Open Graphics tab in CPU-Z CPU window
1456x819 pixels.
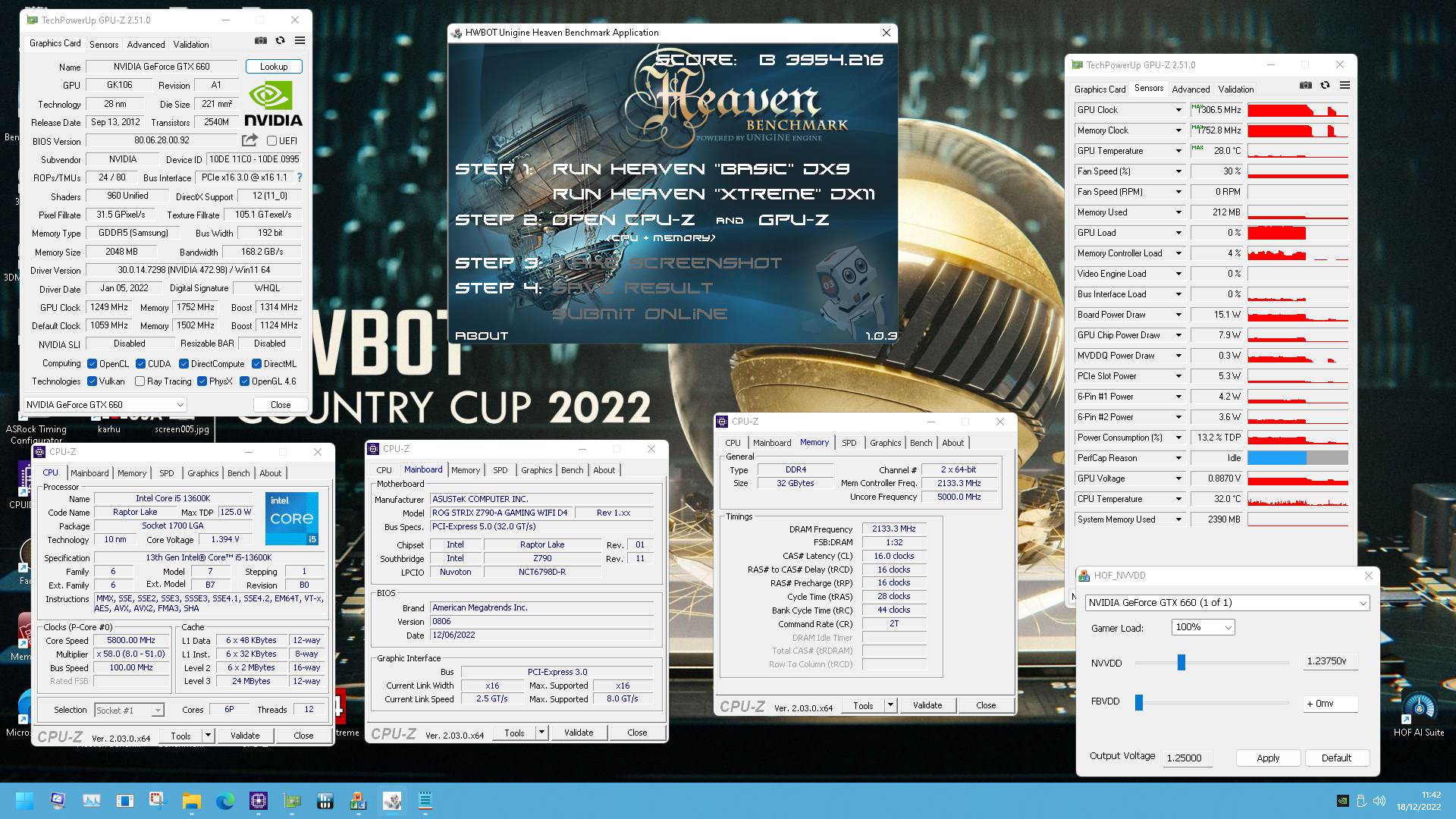click(202, 473)
